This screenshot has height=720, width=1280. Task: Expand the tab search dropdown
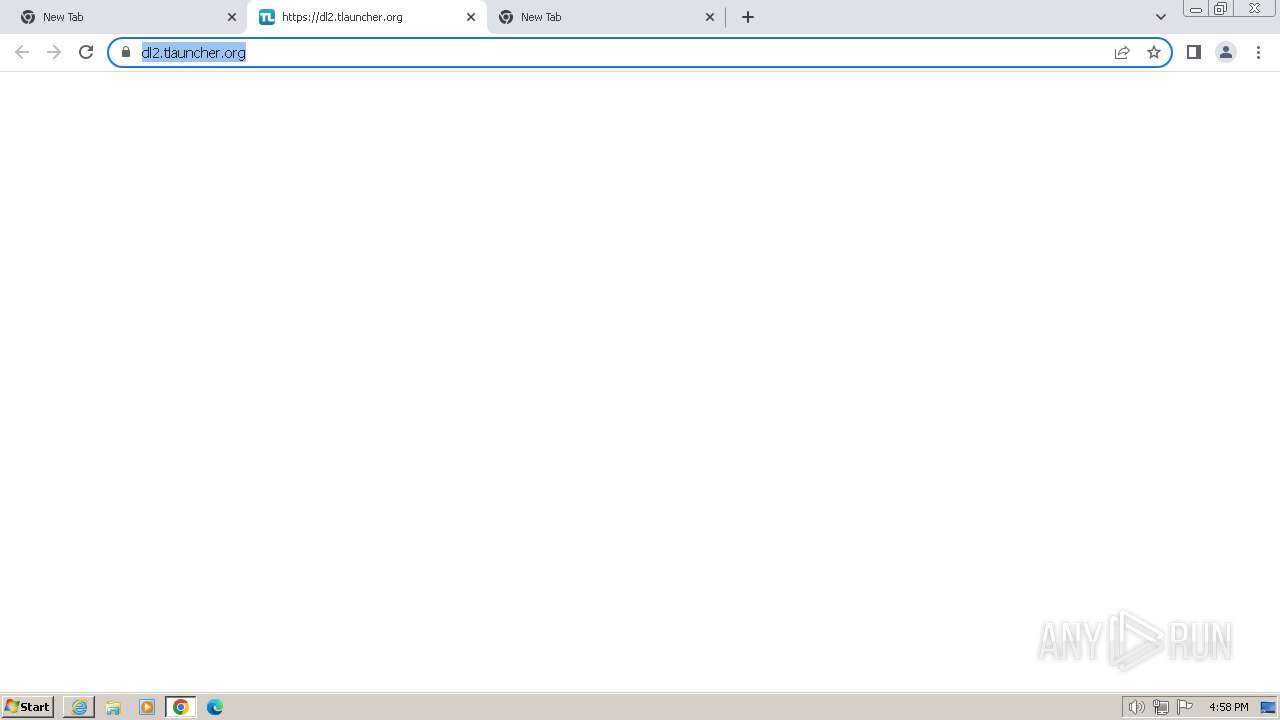tap(1161, 17)
